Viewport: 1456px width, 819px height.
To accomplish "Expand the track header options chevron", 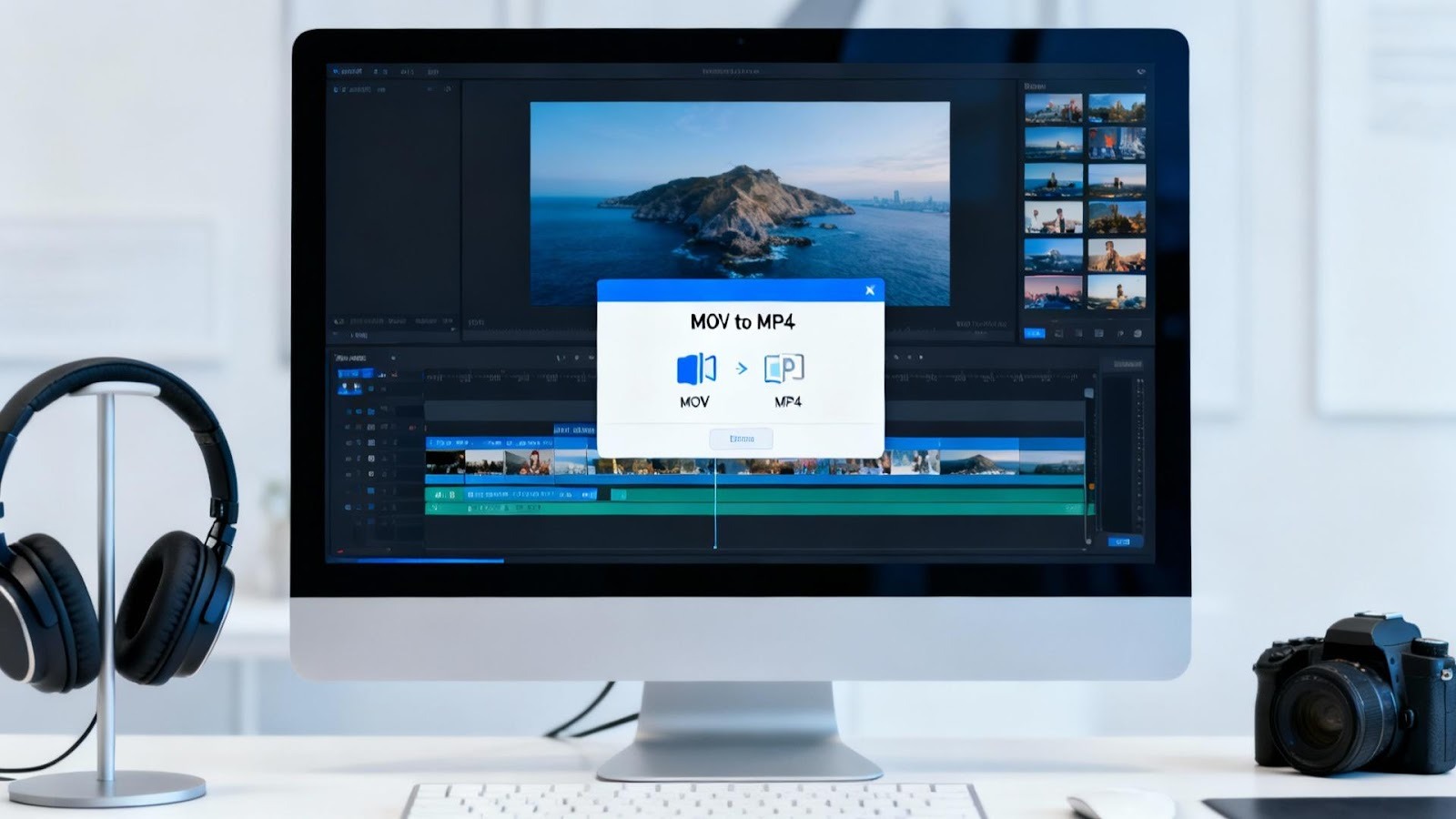I will pyautogui.click(x=393, y=359).
